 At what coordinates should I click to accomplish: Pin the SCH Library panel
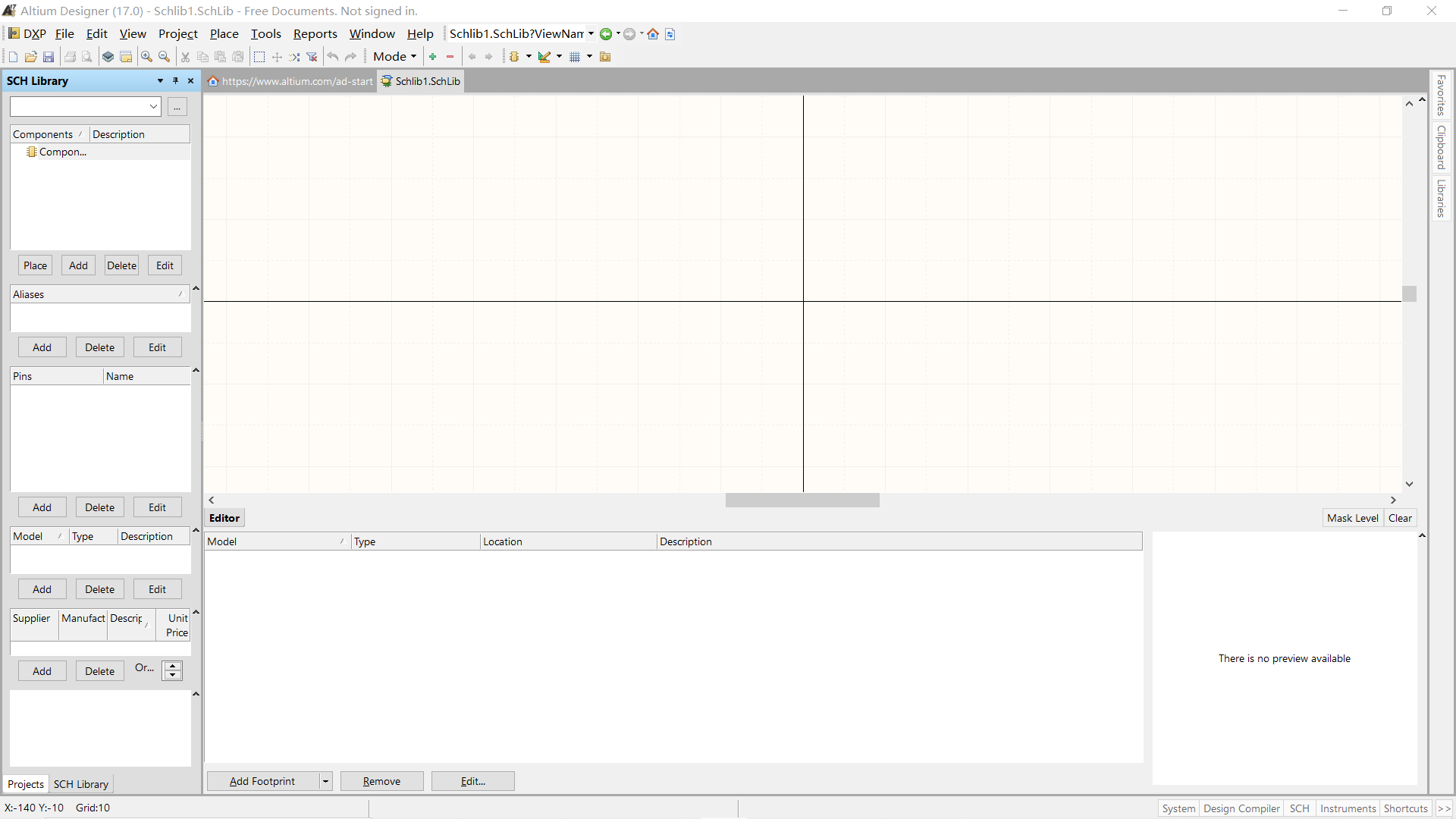pyautogui.click(x=175, y=80)
